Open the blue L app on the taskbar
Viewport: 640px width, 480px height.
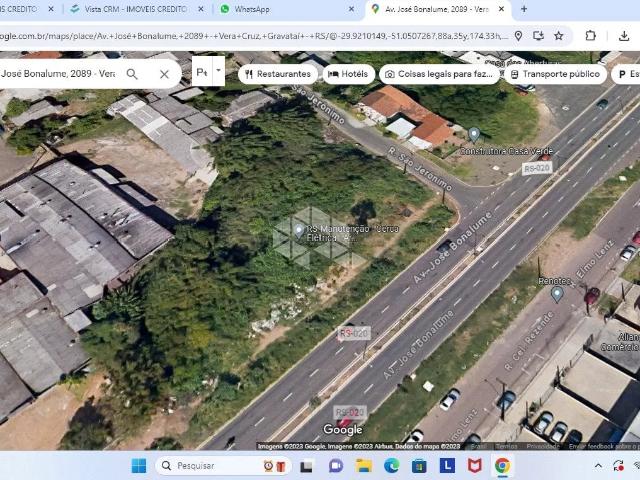pos(447,465)
